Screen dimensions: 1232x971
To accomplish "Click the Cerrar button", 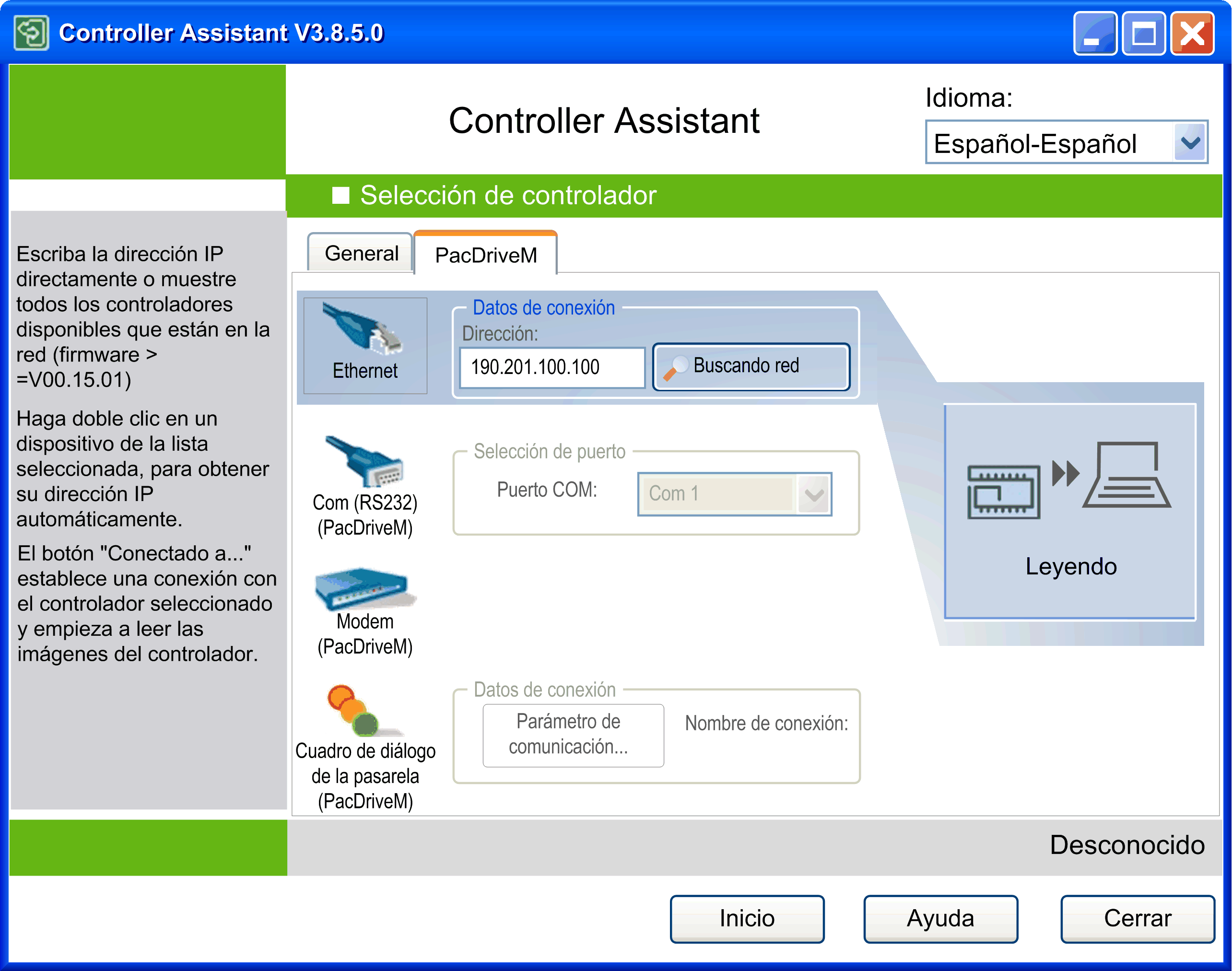I will click(x=1137, y=918).
